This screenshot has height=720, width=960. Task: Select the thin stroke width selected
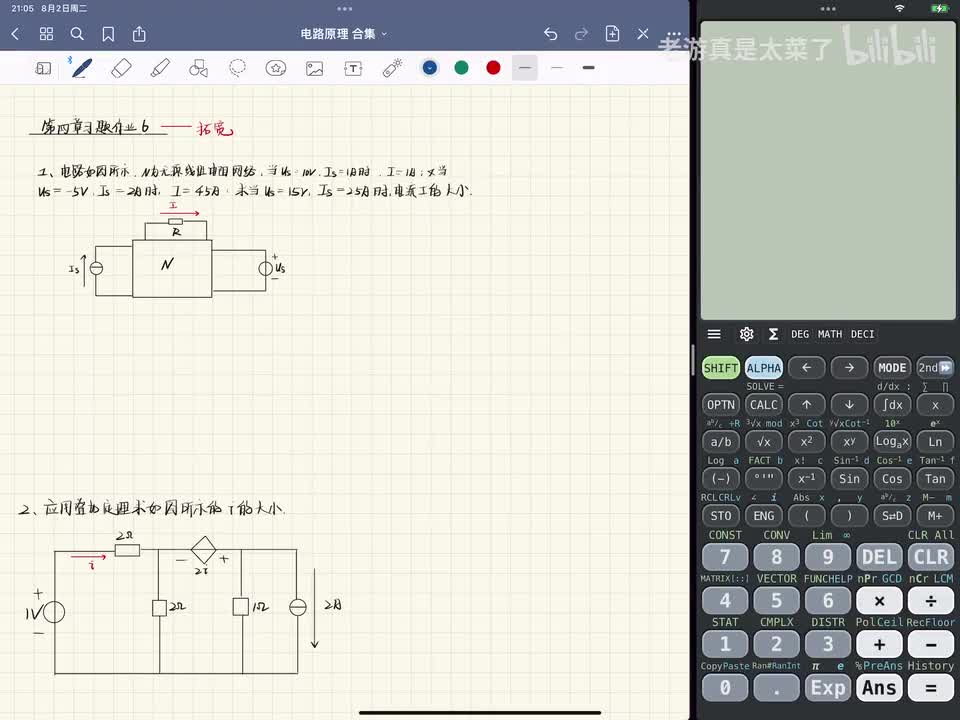pyautogui.click(x=525, y=68)
